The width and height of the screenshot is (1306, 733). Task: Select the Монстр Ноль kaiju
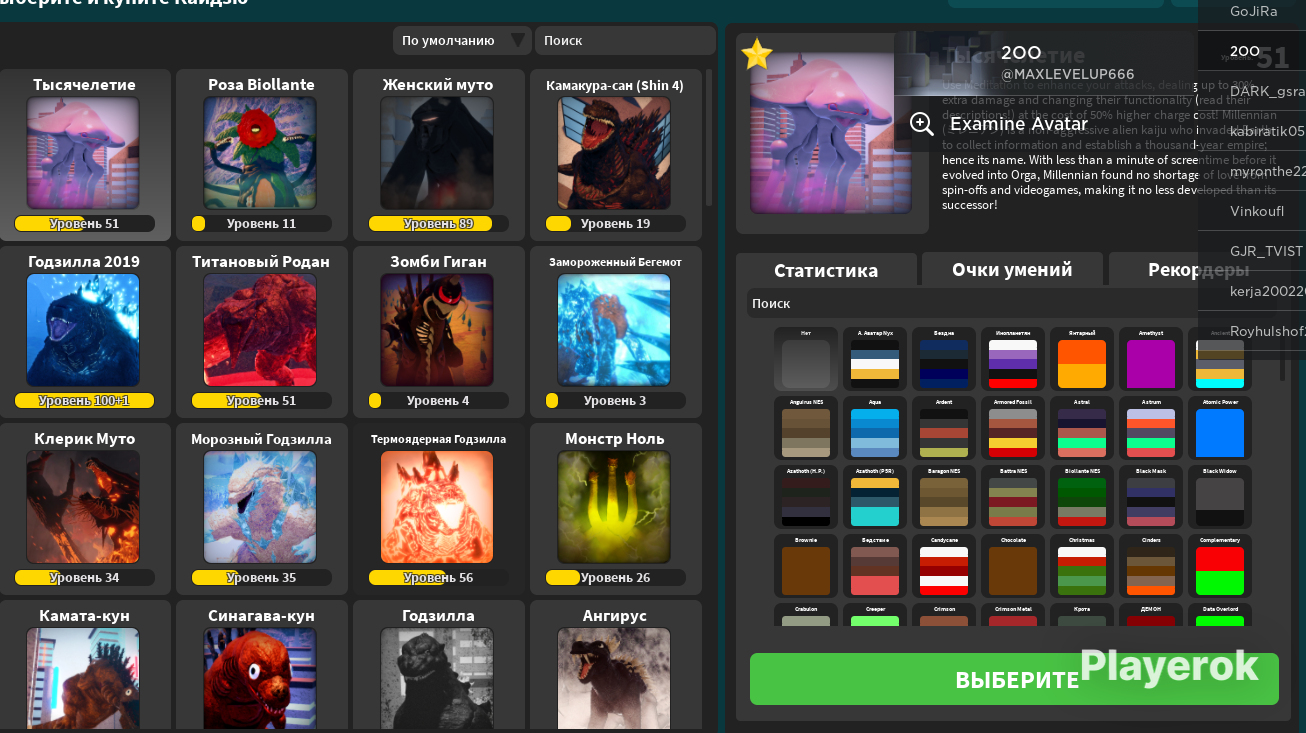[x=615, y=509]
